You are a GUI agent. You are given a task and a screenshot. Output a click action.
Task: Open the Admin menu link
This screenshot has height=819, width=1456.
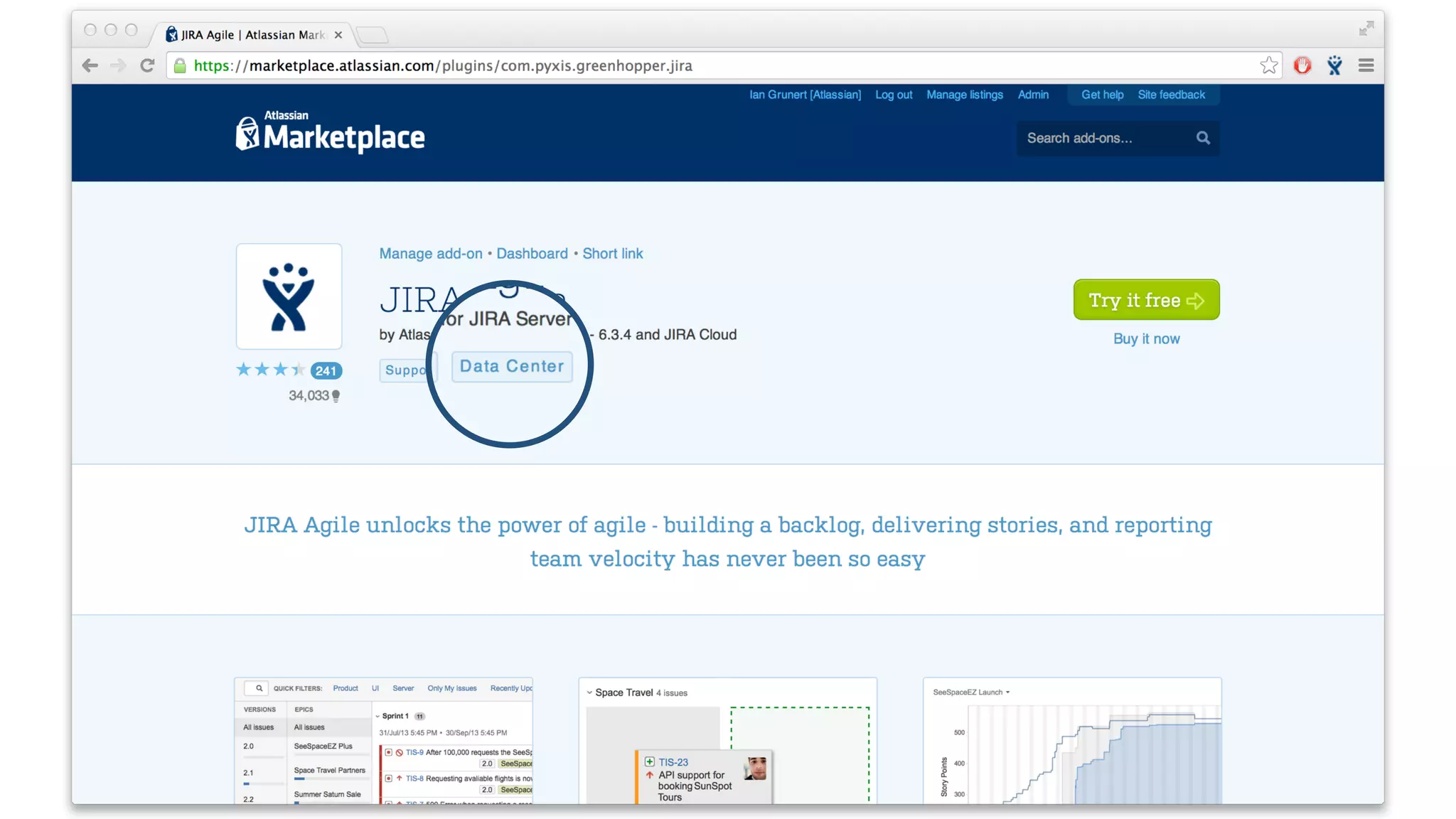click(1032, 95)
